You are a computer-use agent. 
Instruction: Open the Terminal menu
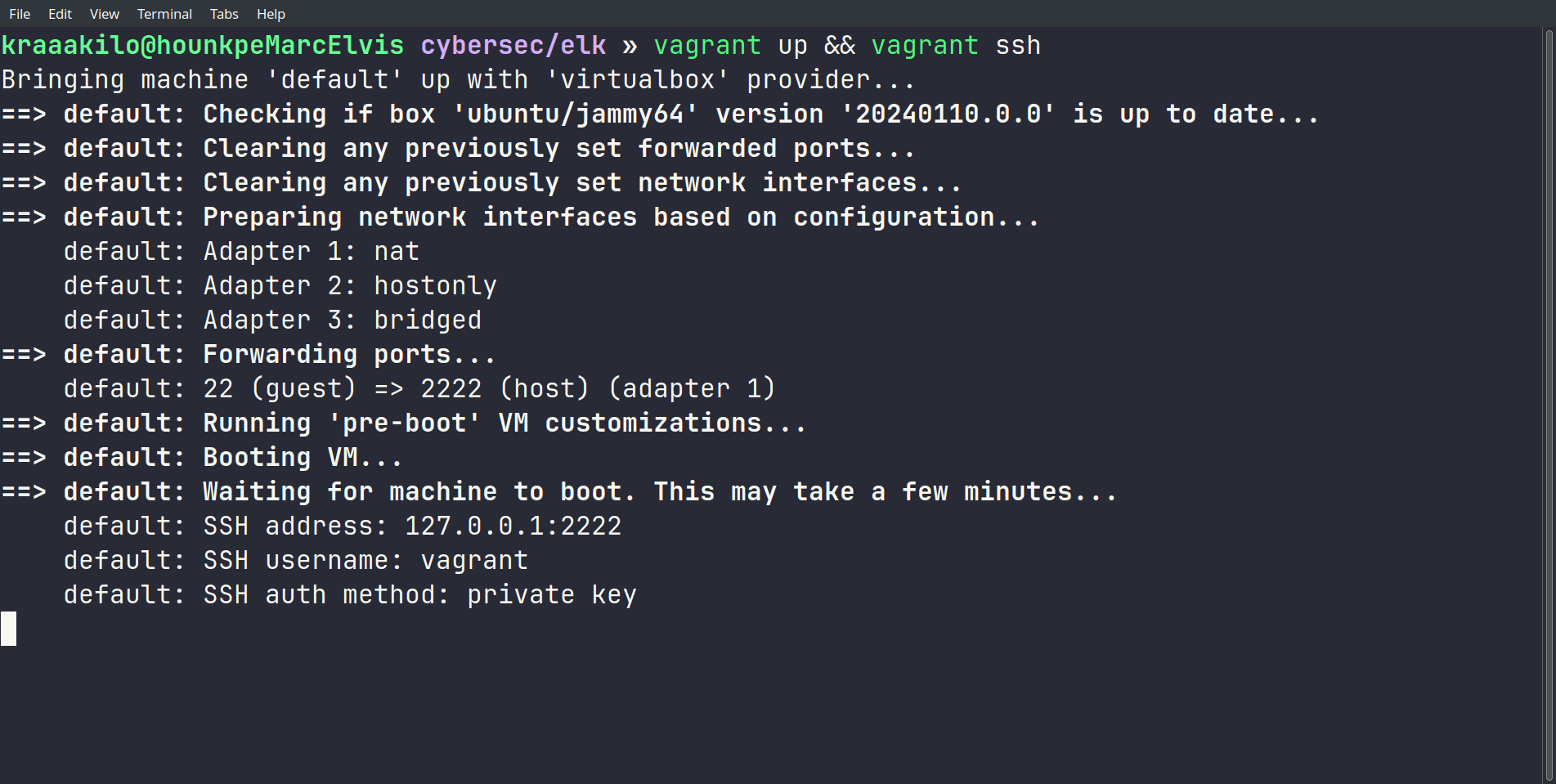(x=164, y=14)
